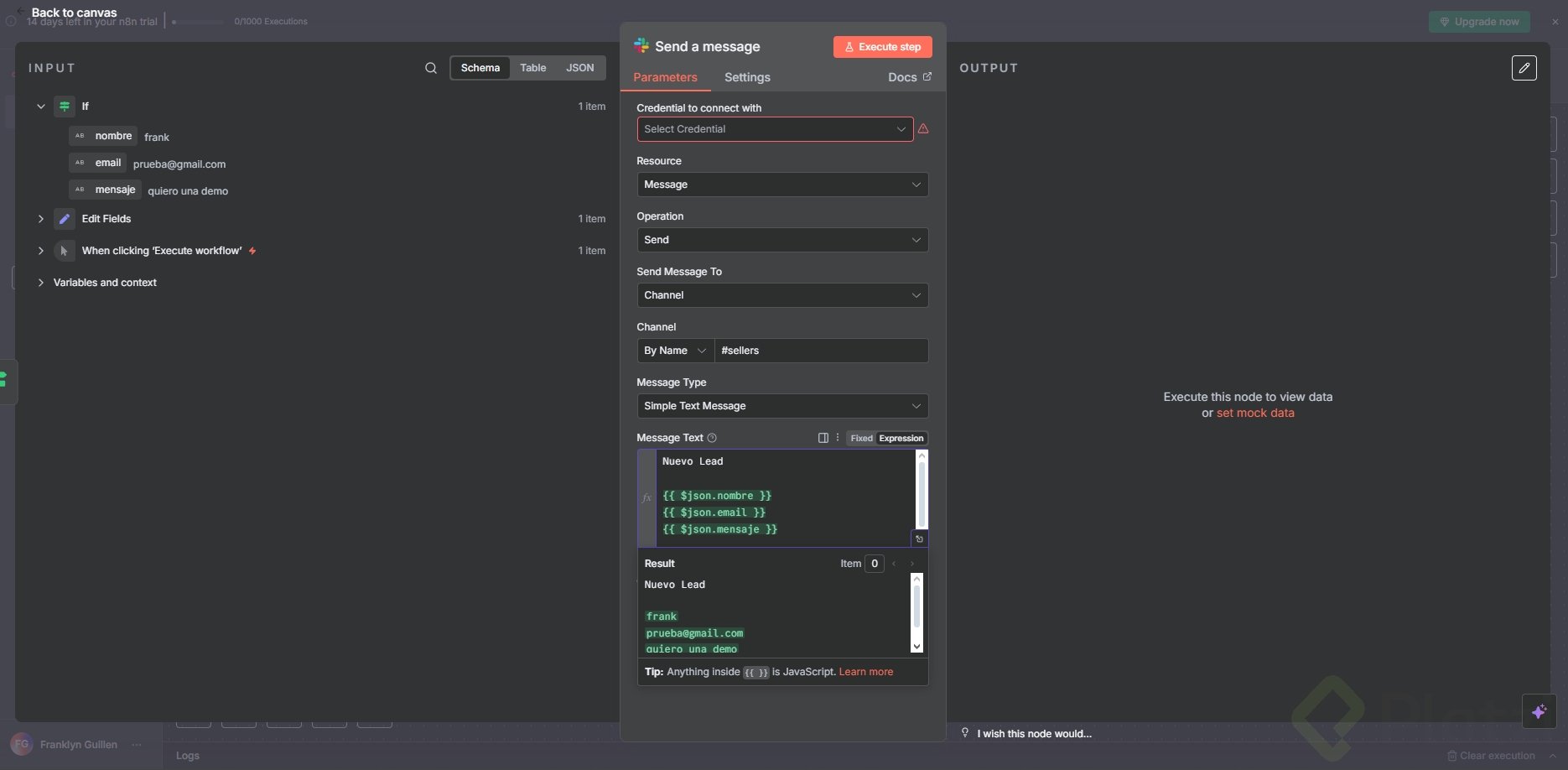Switch input view to Schema
Viewport: 1568px width, 770px height.
[x=480, y=68]
